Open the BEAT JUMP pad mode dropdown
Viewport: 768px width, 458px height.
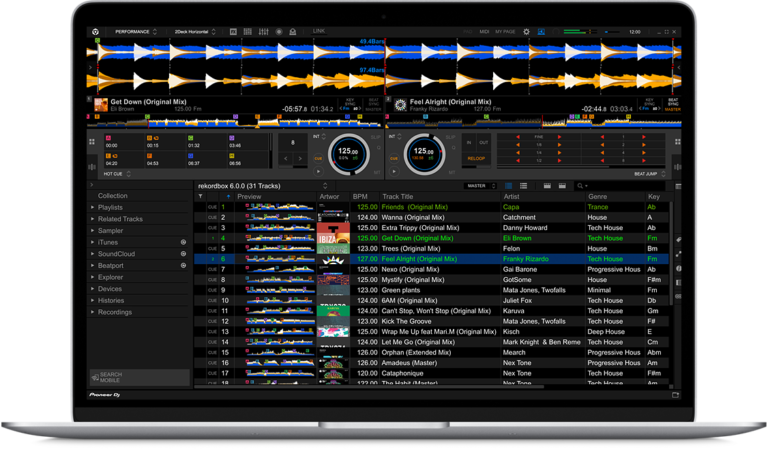tap(649, 174)
